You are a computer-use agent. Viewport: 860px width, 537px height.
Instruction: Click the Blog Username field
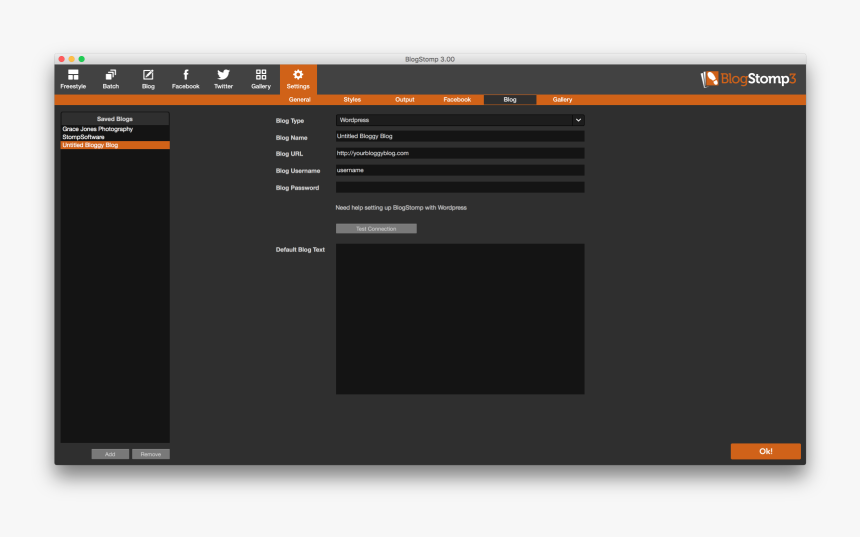[x=460, y=171]
